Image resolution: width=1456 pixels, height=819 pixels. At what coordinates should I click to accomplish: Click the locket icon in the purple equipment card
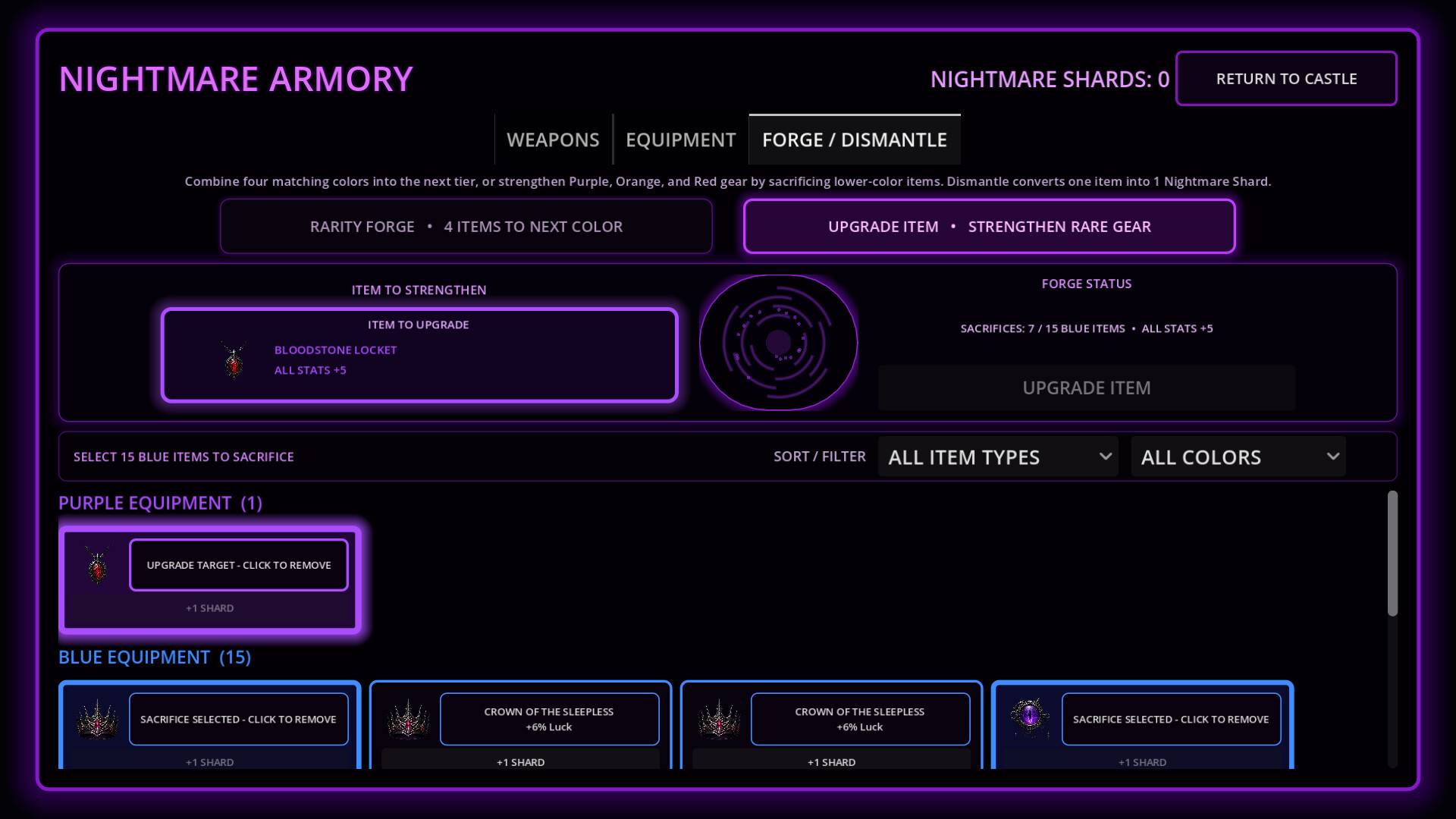(97, 566)
